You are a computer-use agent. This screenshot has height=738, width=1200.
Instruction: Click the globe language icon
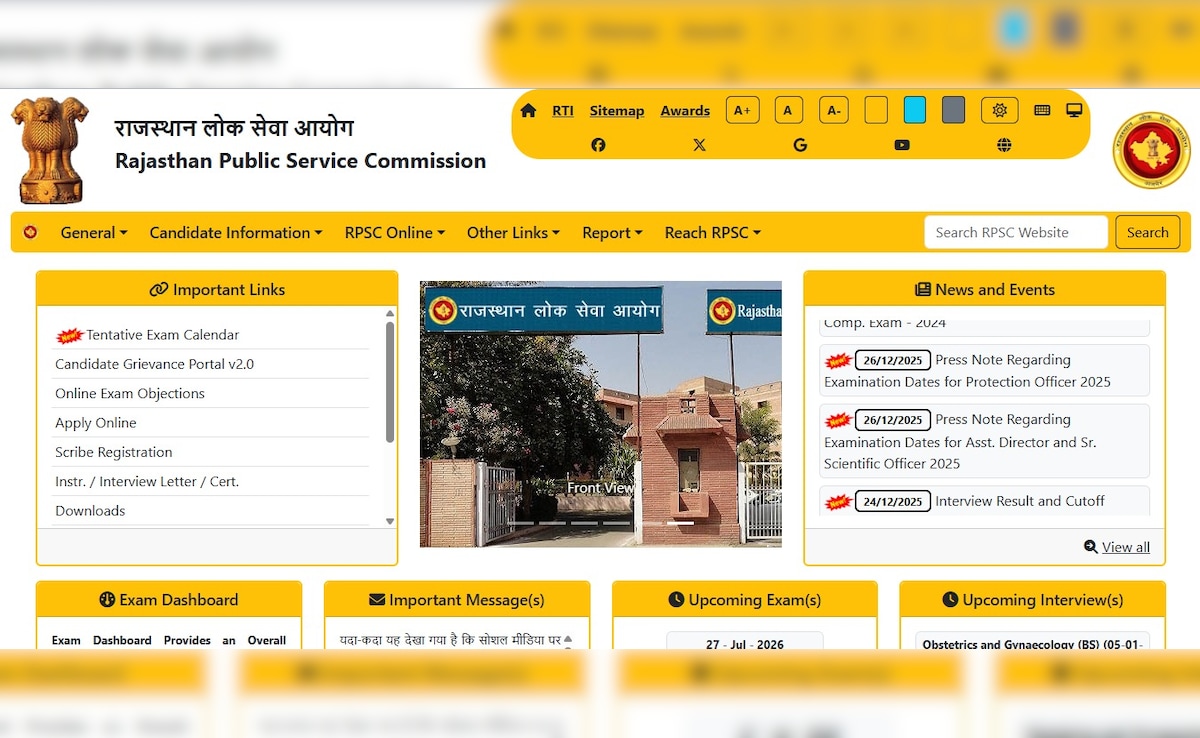click(x=1004, y=145)
